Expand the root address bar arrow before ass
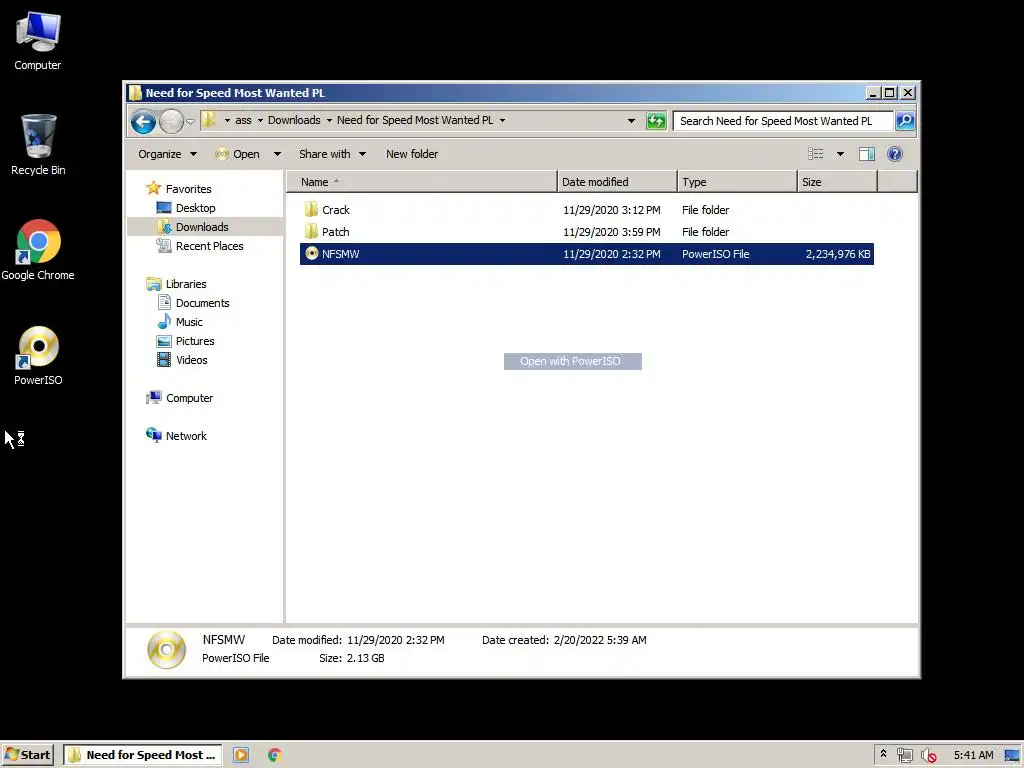The width and height of the screenshot is (1024, 768). point(227,120)
